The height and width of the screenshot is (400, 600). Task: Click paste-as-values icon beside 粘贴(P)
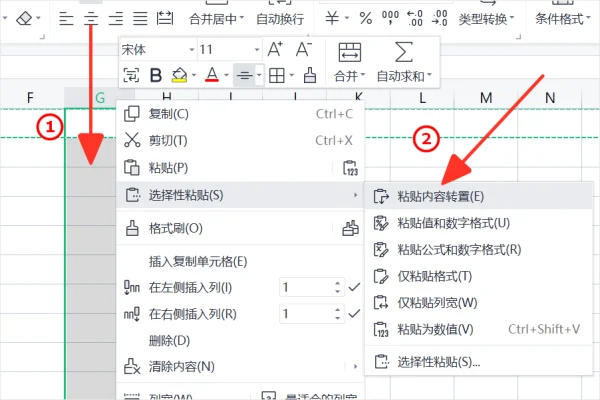[x=350, y=168]
